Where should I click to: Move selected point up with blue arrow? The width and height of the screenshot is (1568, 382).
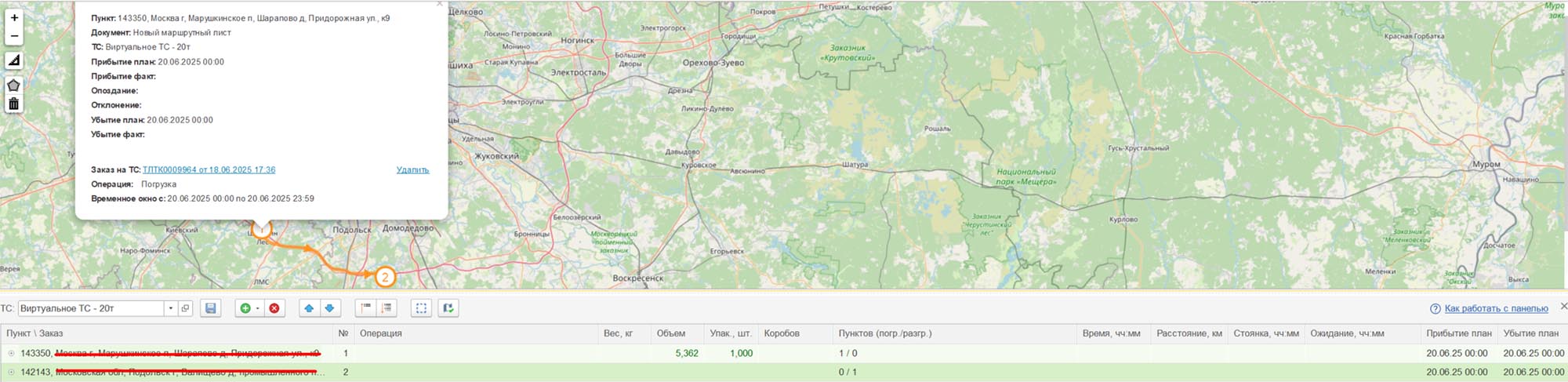(309, 308)
